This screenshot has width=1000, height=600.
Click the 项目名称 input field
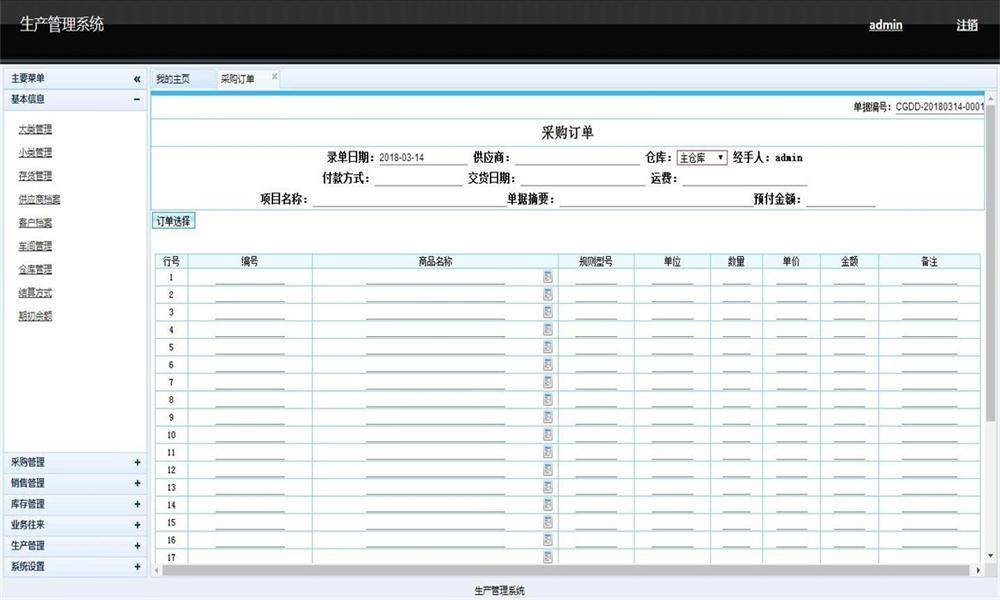click(409, 200)
